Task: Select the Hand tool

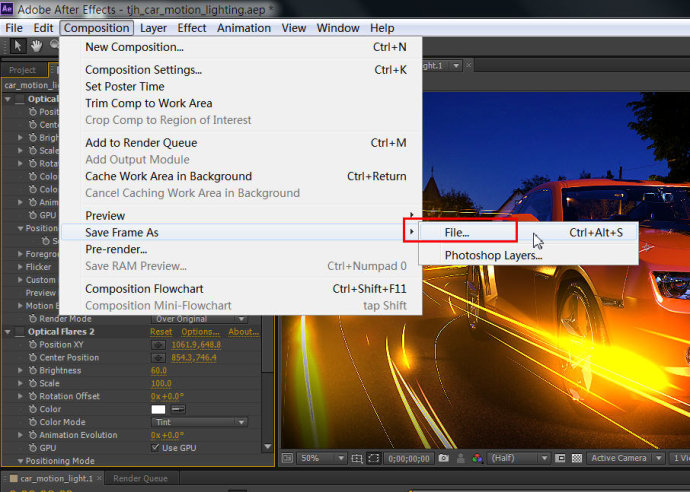Action: coord(36,46)
